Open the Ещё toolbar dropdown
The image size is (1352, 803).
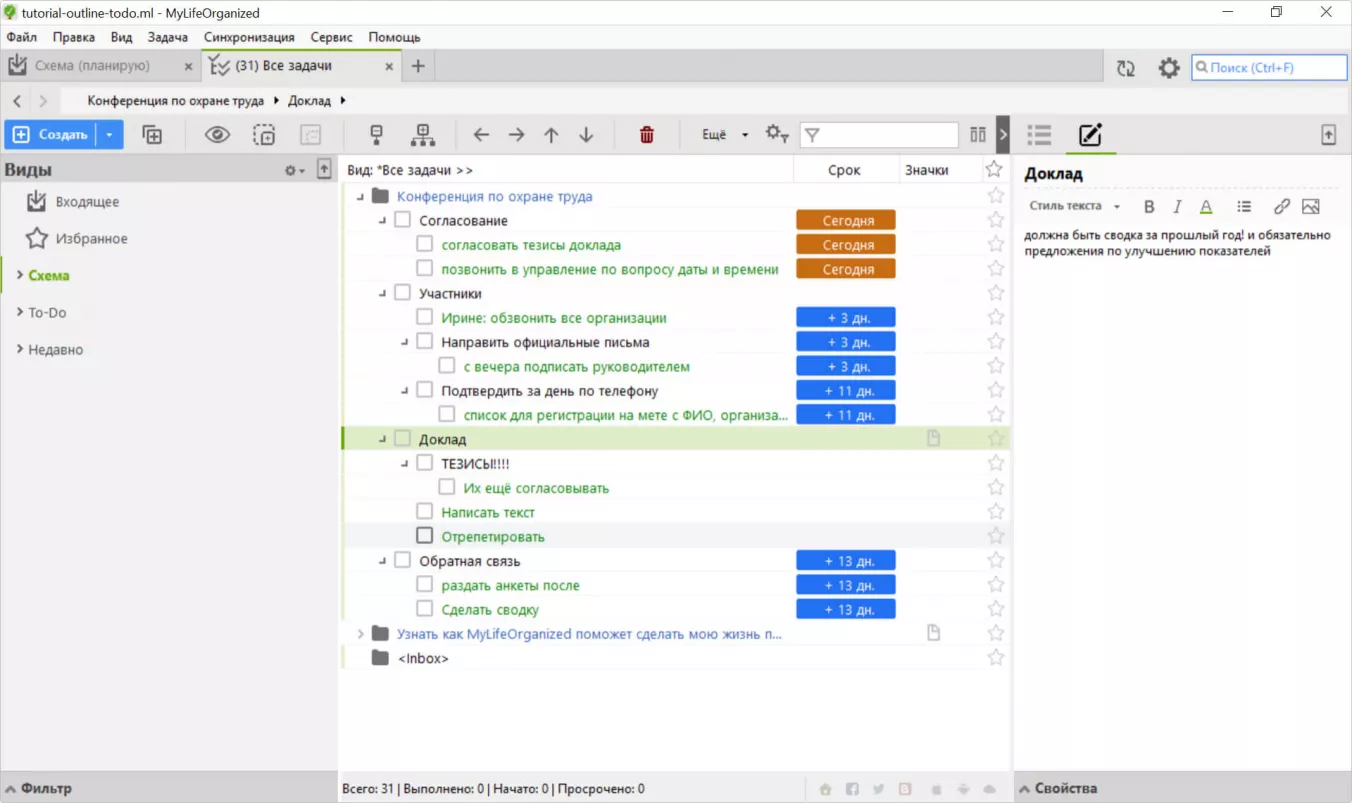point(725,135)
